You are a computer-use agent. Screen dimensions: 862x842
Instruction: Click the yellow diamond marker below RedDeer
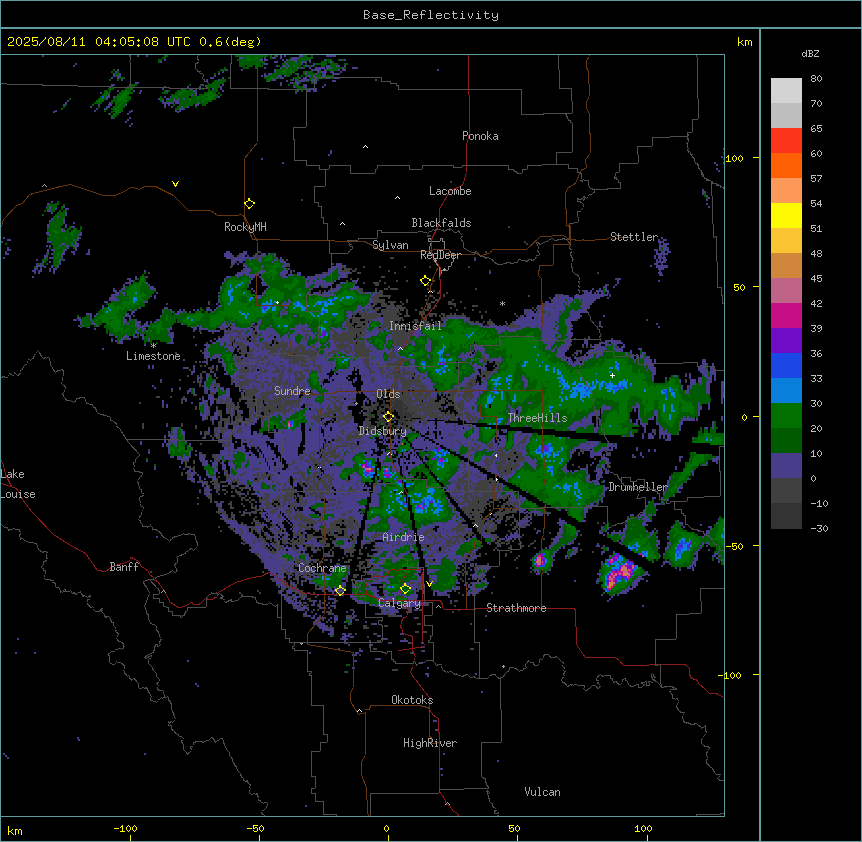click(x=425, y=281)
